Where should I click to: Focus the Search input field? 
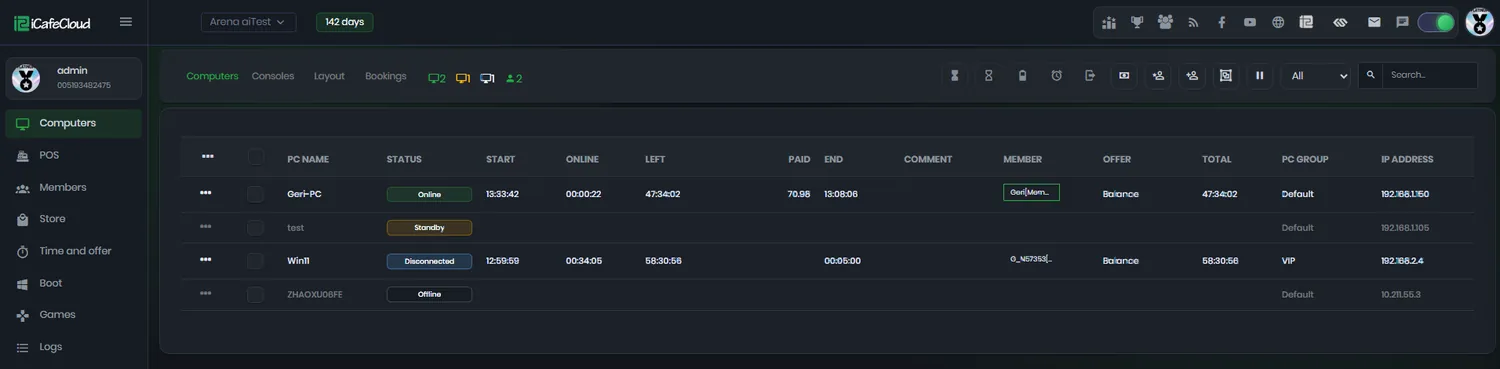(x=1430, y=75)
